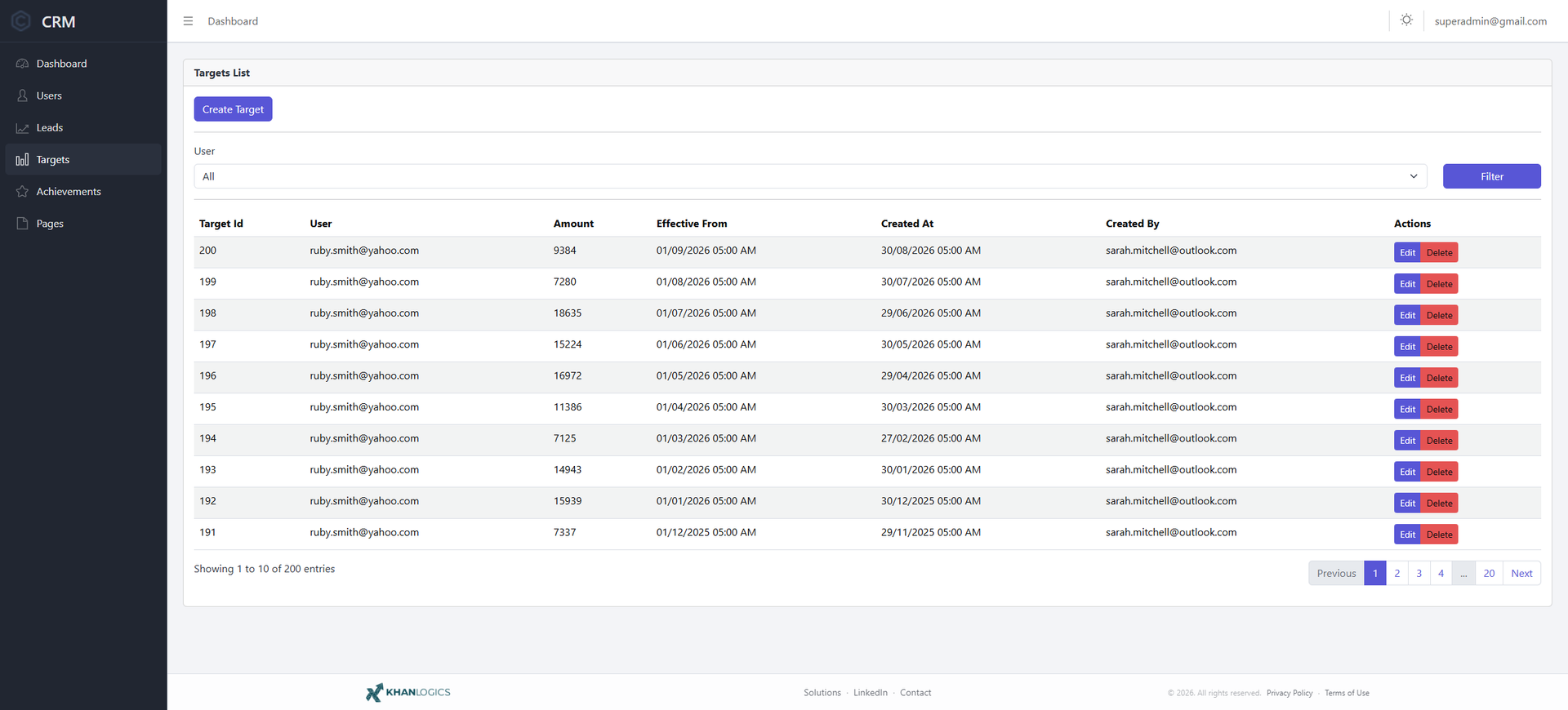Open Dashboard in the sidebar
Image resolution: width=1568 pixels, height=710 pixels.
tap(83, 64)
